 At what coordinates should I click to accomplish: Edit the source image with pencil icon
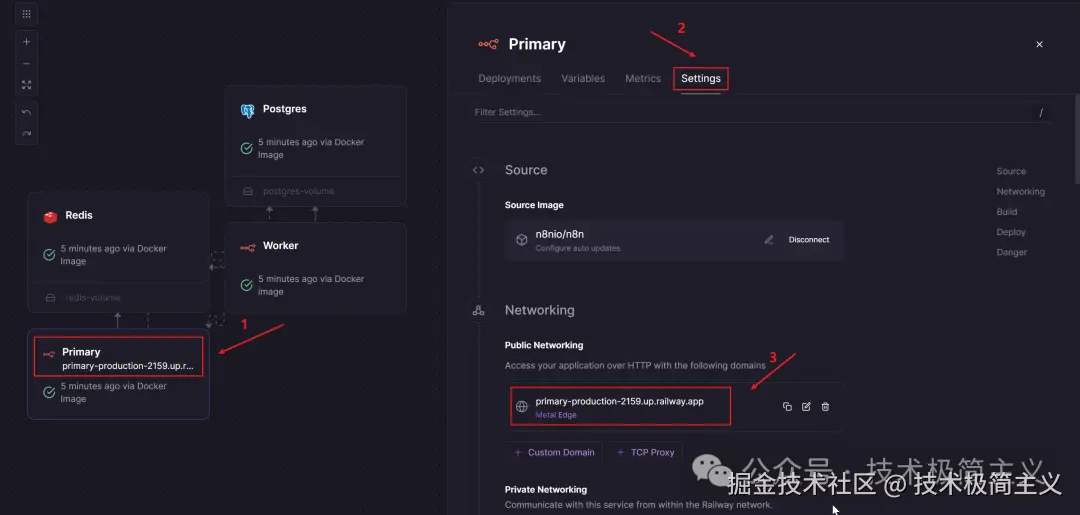coord(769,240)
